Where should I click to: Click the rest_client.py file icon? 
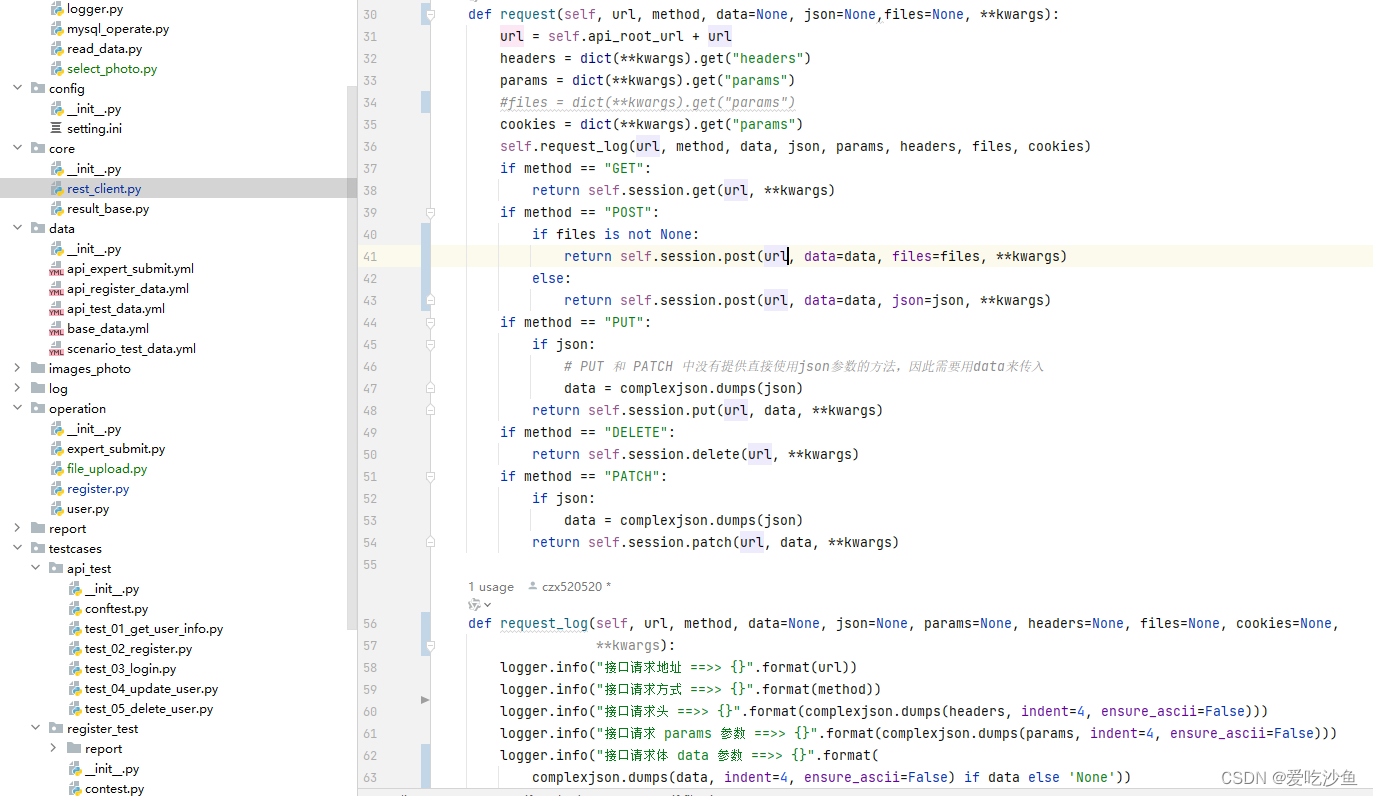57,189
